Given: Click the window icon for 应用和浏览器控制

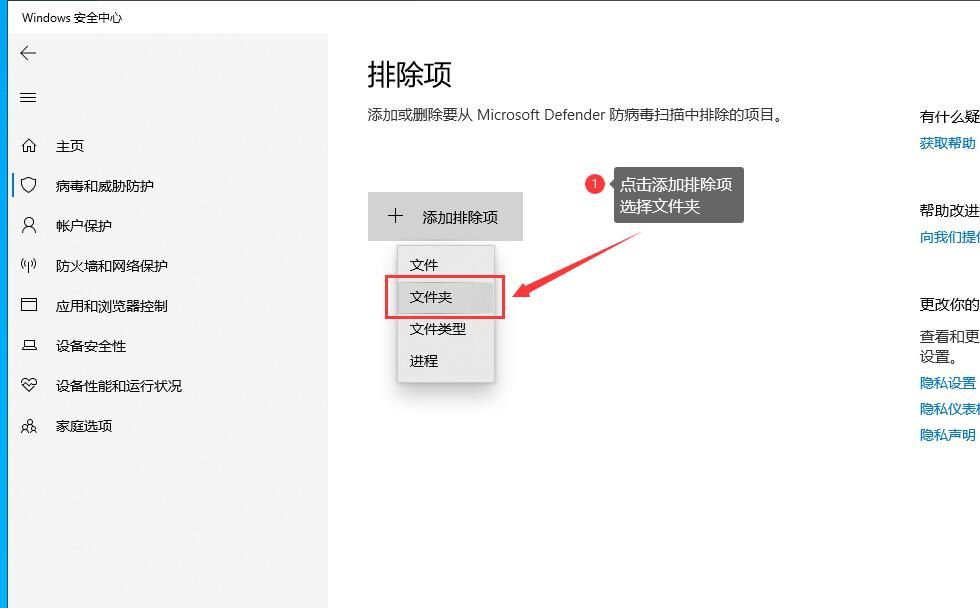Looking at the screenshot, I should click(29, 306).
